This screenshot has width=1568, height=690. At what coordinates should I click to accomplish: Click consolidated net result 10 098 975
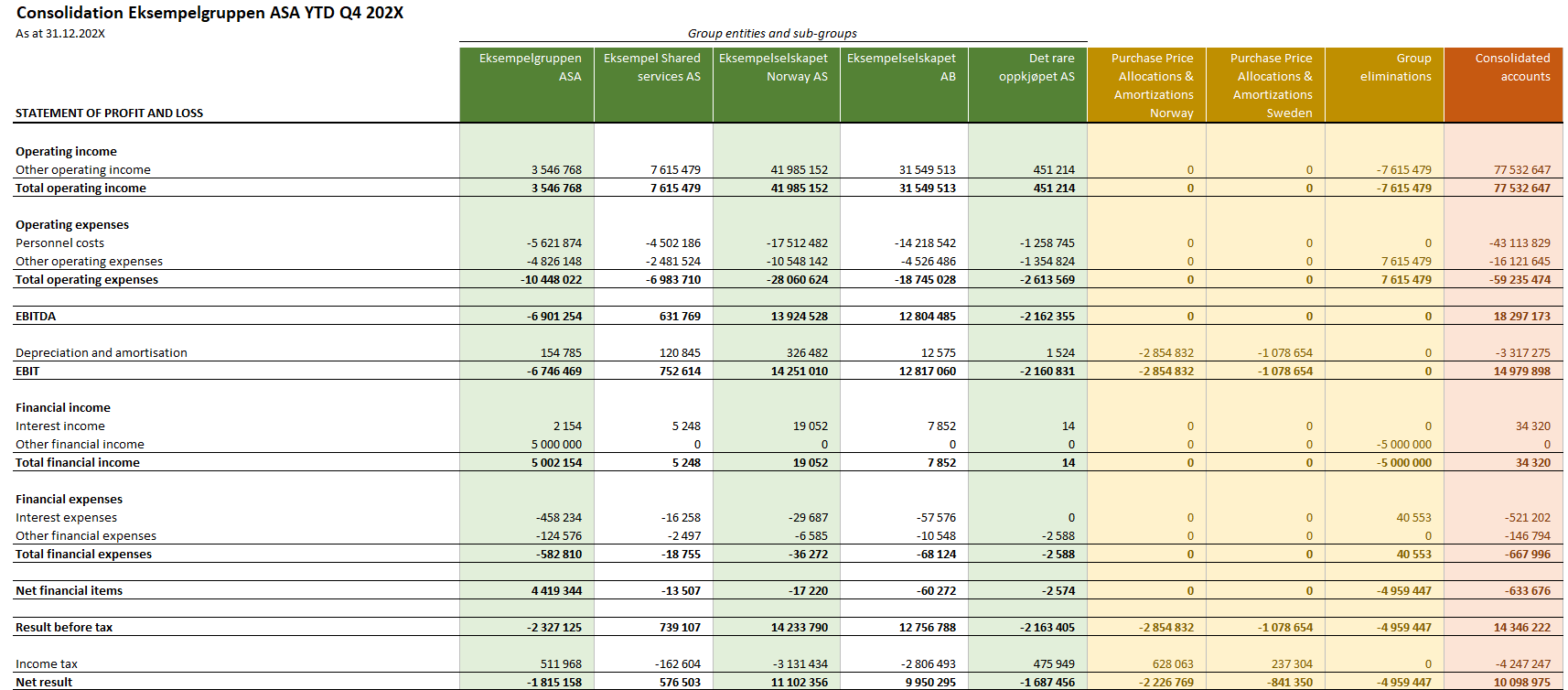click(x=1522, y=683)
